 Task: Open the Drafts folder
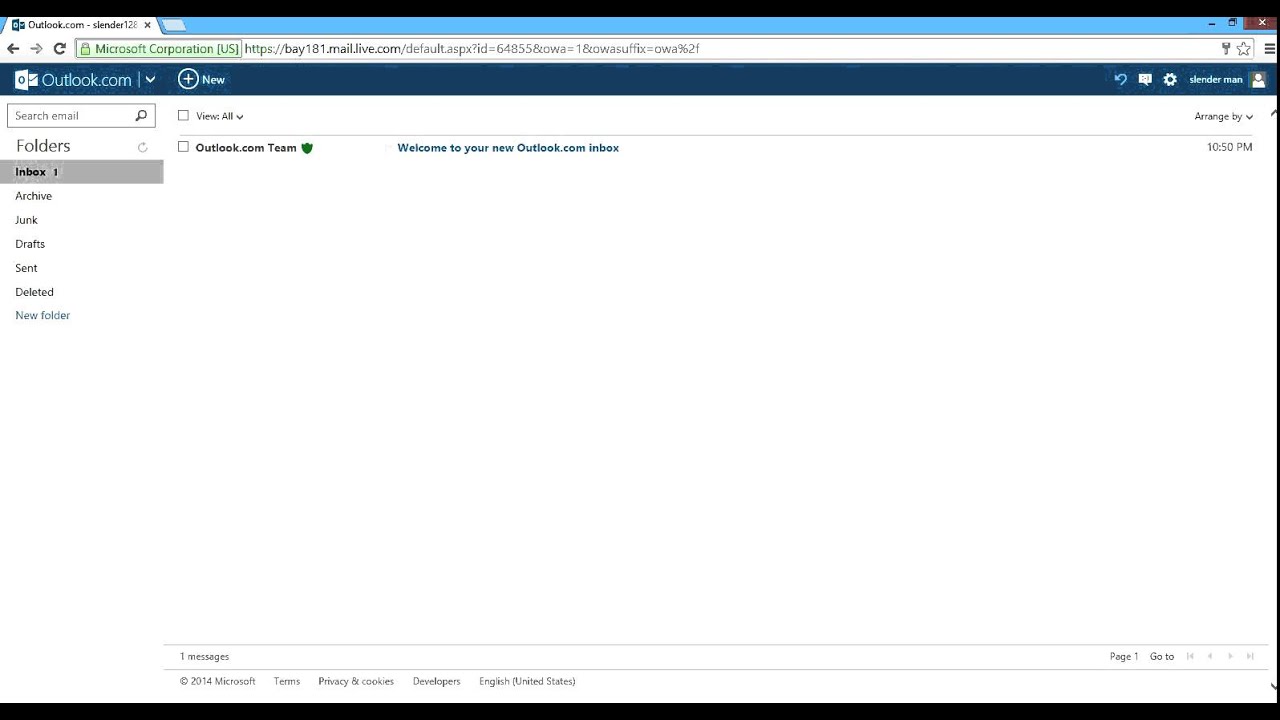click(30, 244)
